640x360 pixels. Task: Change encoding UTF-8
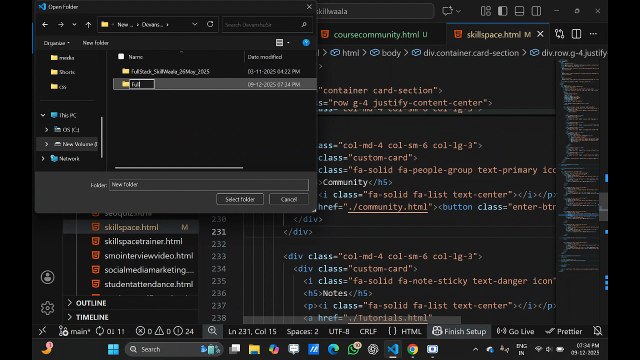339,331
